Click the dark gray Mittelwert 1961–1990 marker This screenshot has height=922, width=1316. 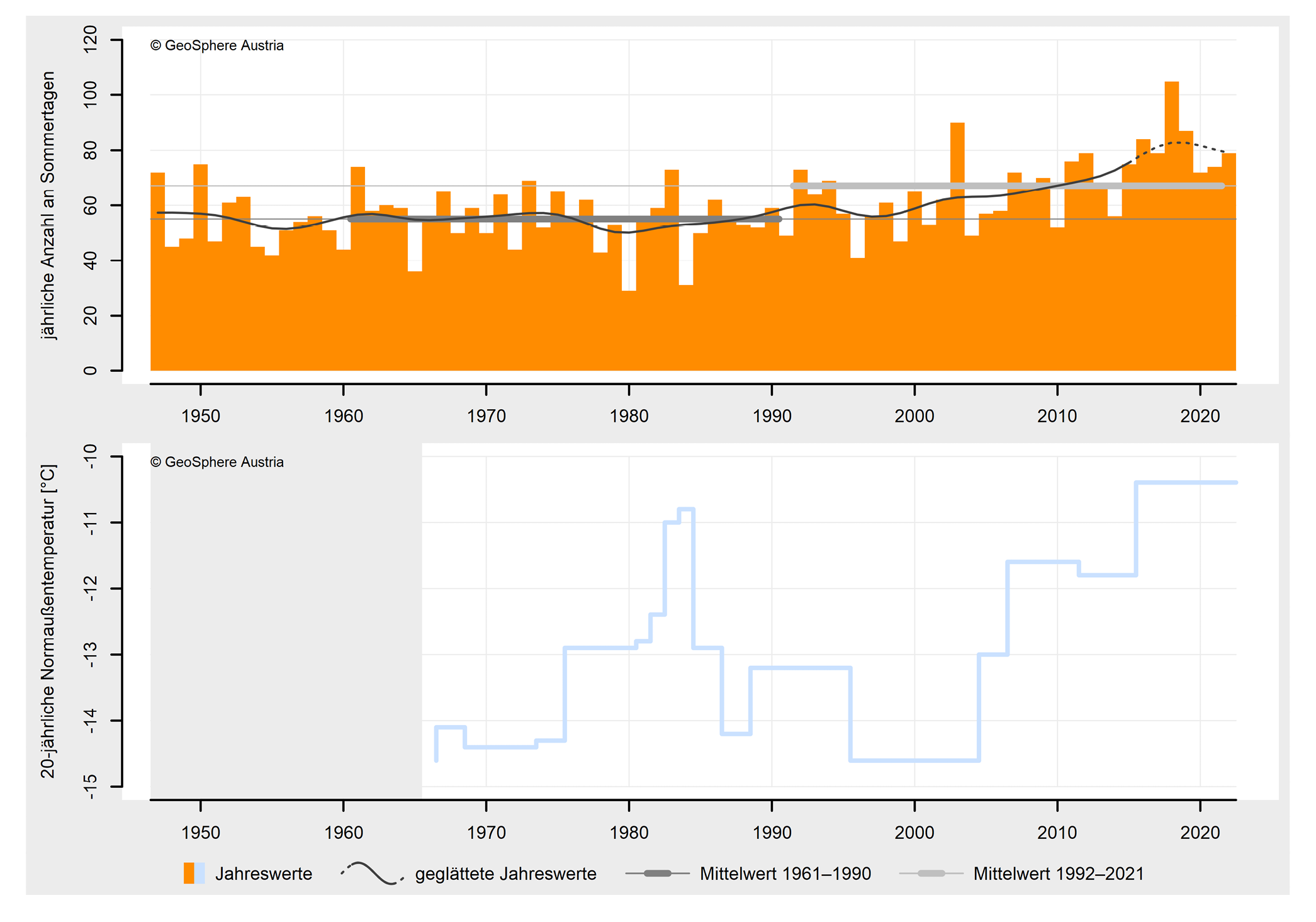pyautogui.click(x=657, y=873)
